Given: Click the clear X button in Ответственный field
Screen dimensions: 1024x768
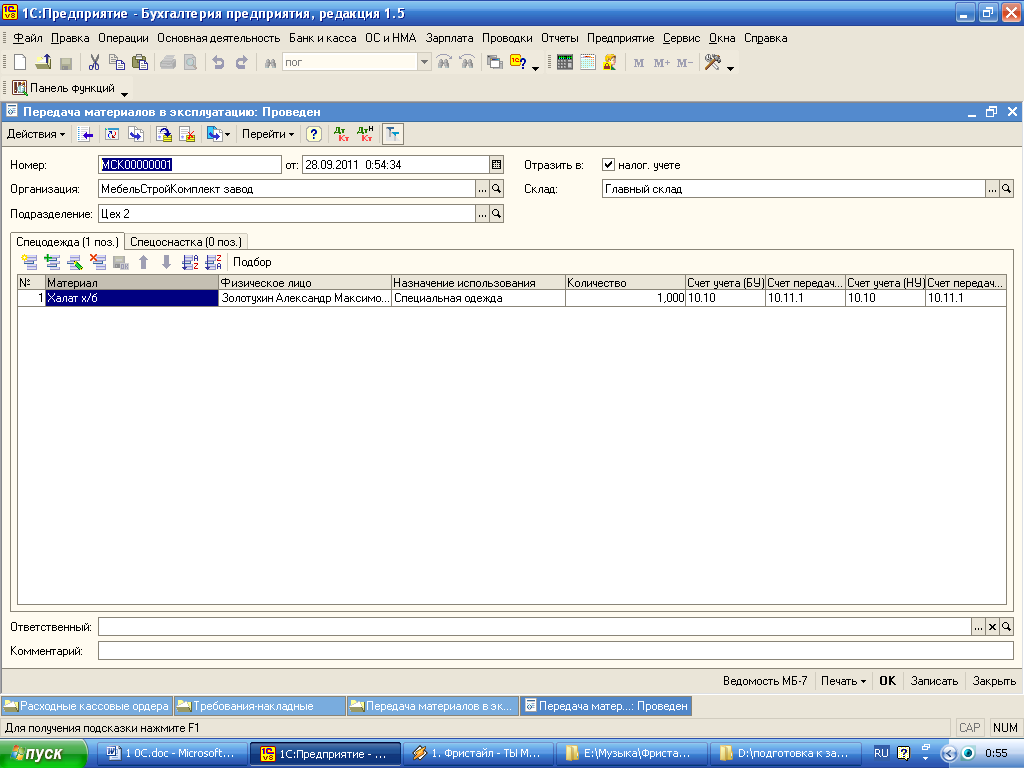Looking at the screenshot, I should [x=992, y=627].
